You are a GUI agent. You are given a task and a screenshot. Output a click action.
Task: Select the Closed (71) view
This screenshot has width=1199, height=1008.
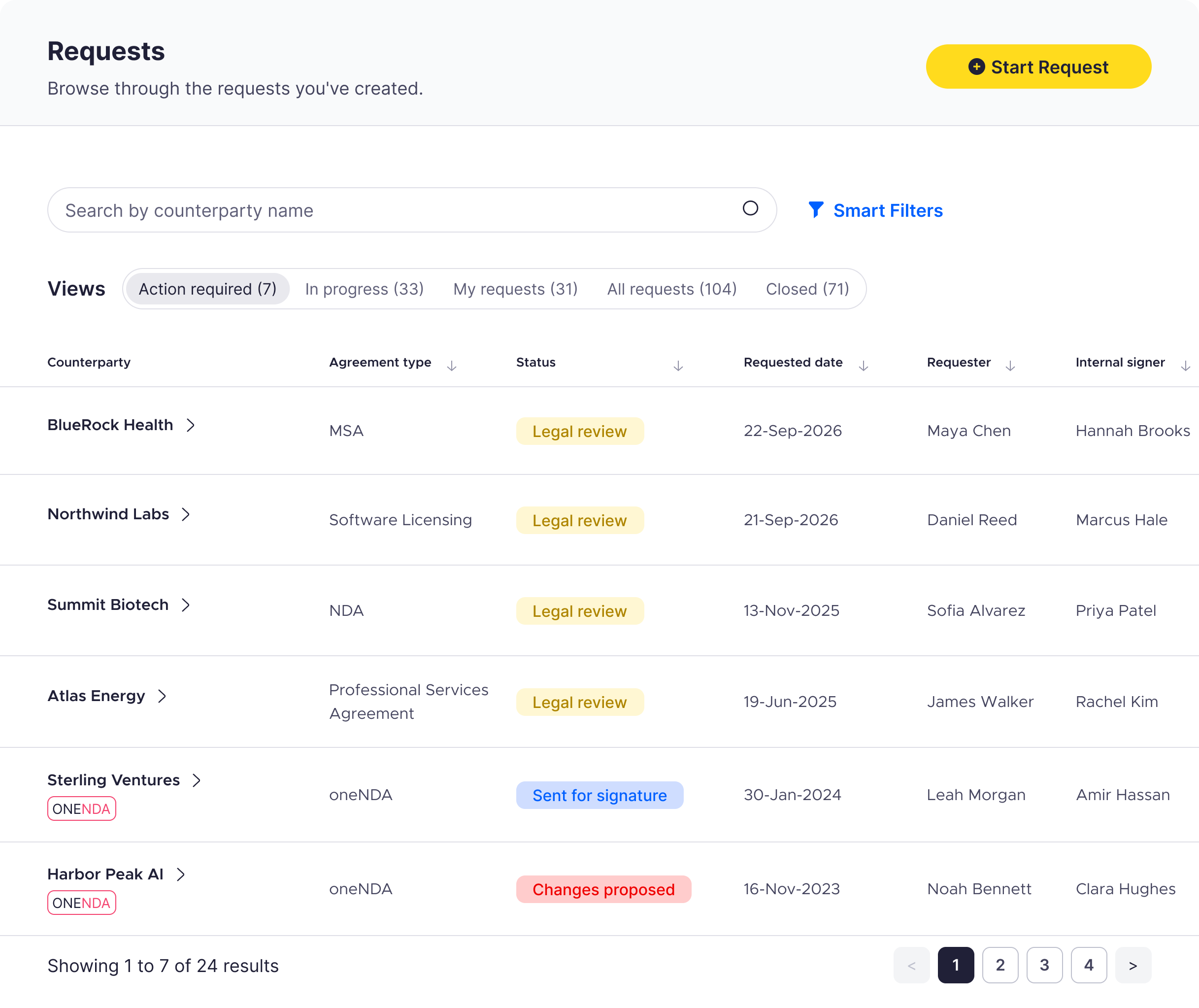(x=807, y=289)
